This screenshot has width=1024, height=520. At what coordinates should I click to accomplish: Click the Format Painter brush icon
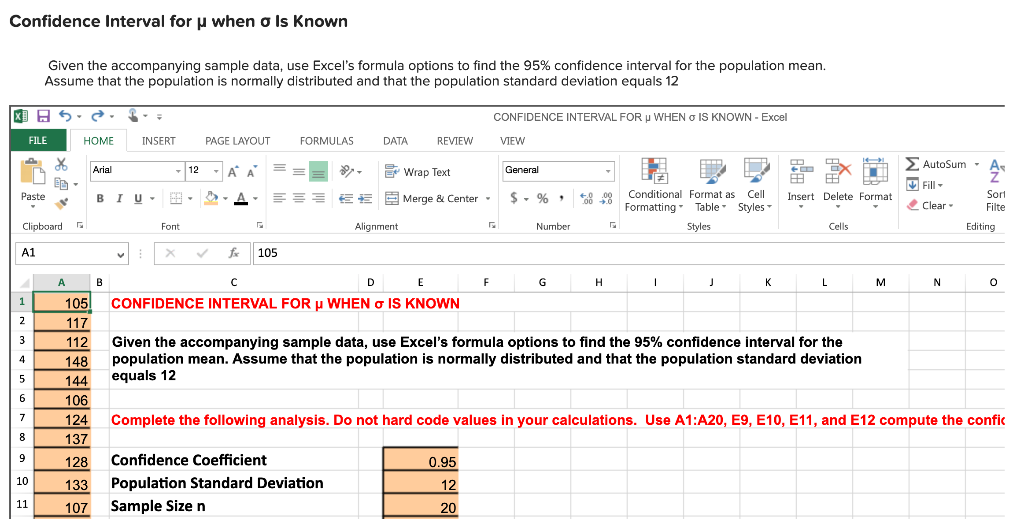pyautogui.click(x=61, y=204)
